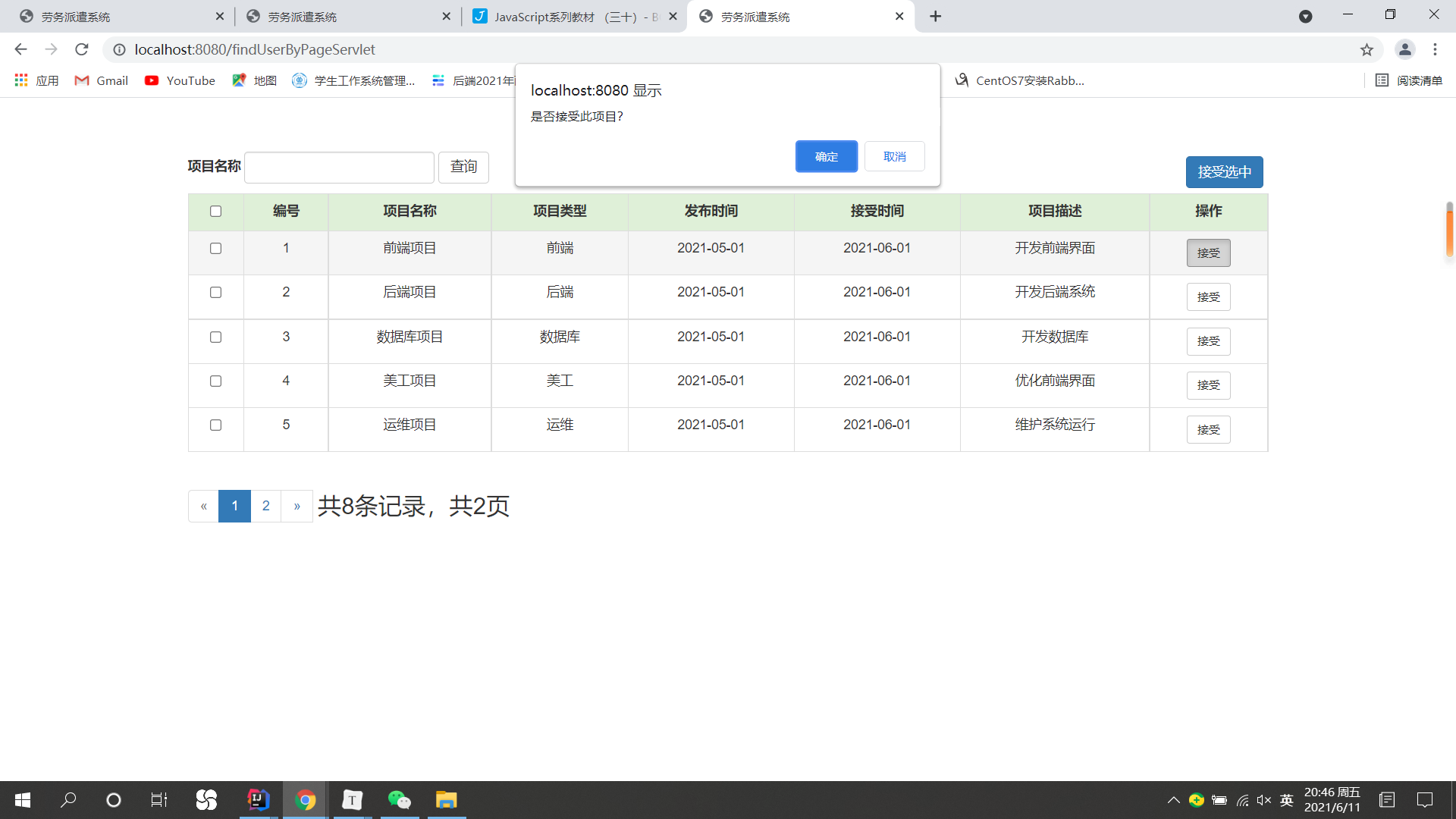Confirm dialog with 确定 button
This screenshot has height=819, width=1456.
tap(826, 156)
